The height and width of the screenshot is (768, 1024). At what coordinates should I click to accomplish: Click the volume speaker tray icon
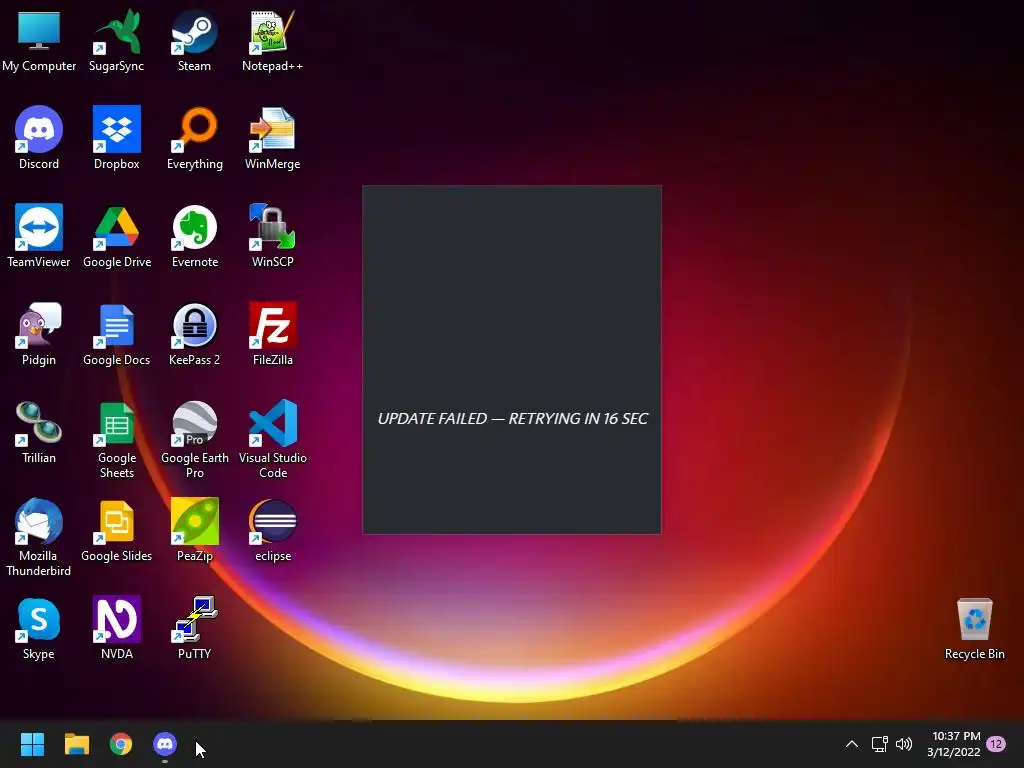(x=904, y=744)
